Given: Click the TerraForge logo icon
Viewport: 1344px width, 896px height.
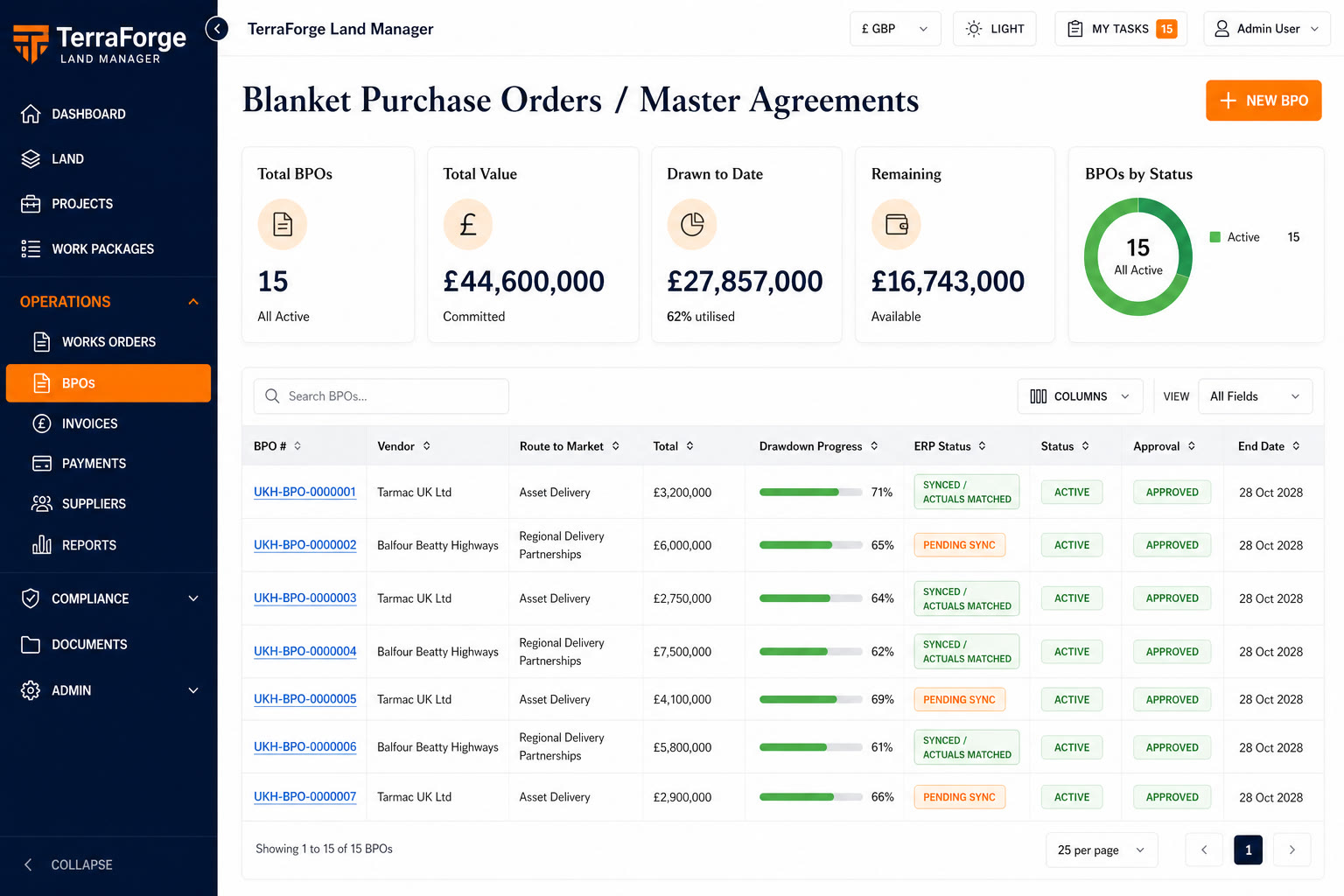Looking at the screenshot, I should (x=31, y=44).
